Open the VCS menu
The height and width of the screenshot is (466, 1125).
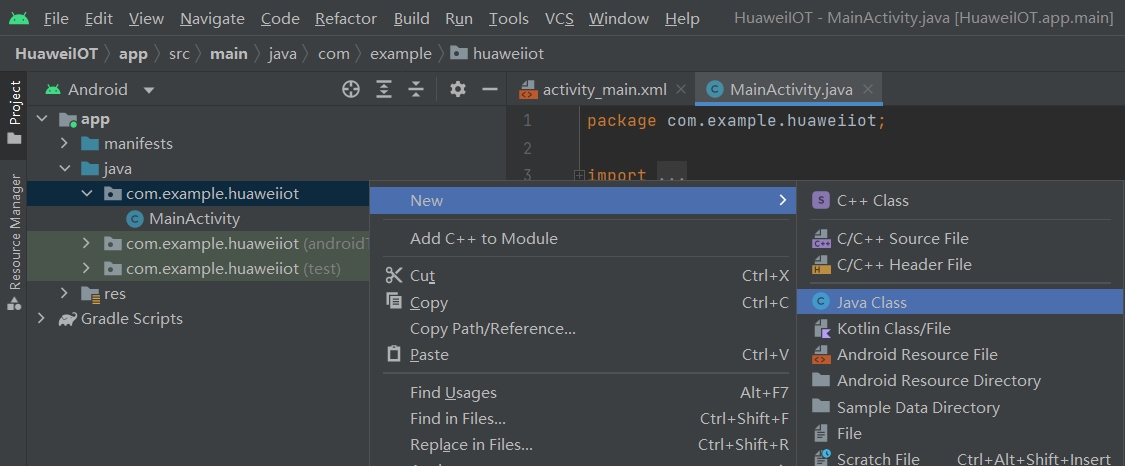559,19
